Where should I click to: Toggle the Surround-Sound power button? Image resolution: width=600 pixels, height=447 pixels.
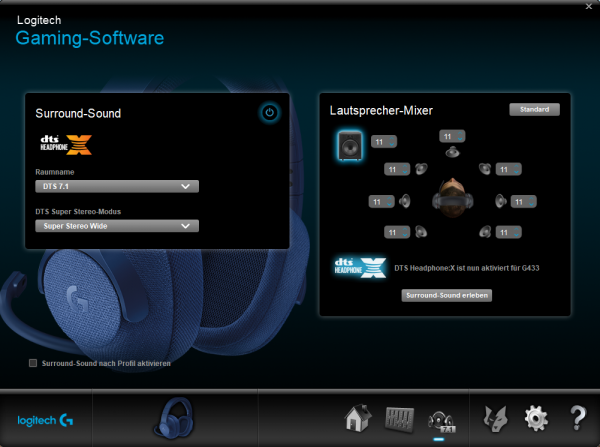pos(269,113)
